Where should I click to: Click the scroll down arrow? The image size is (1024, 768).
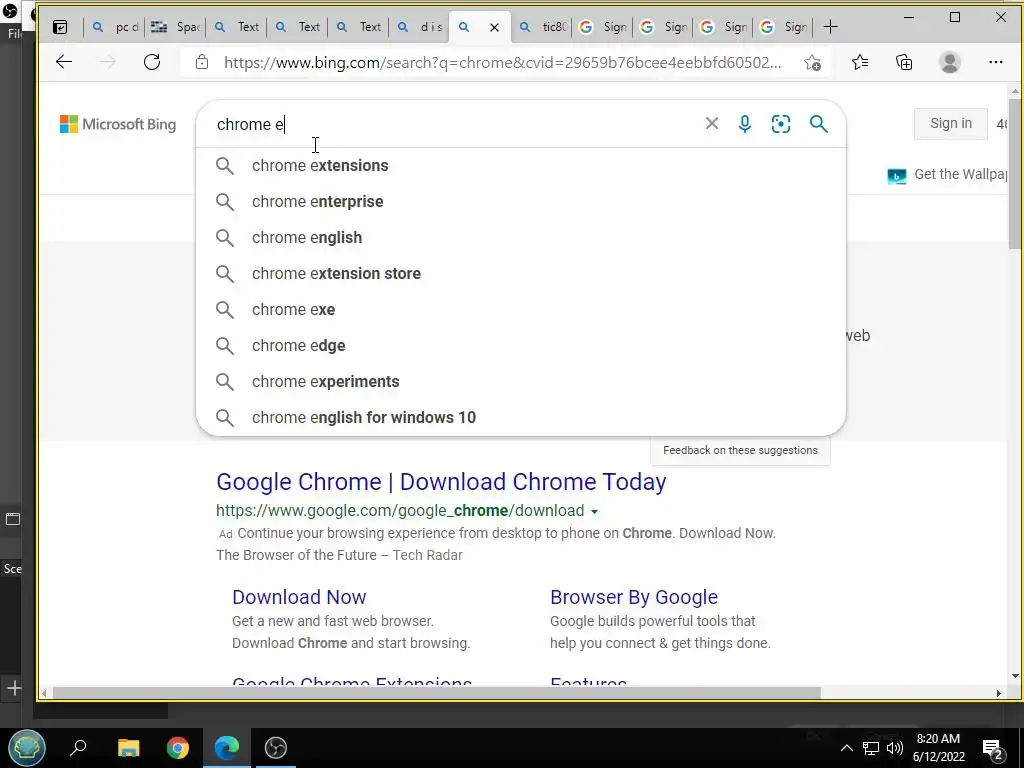1015,676
